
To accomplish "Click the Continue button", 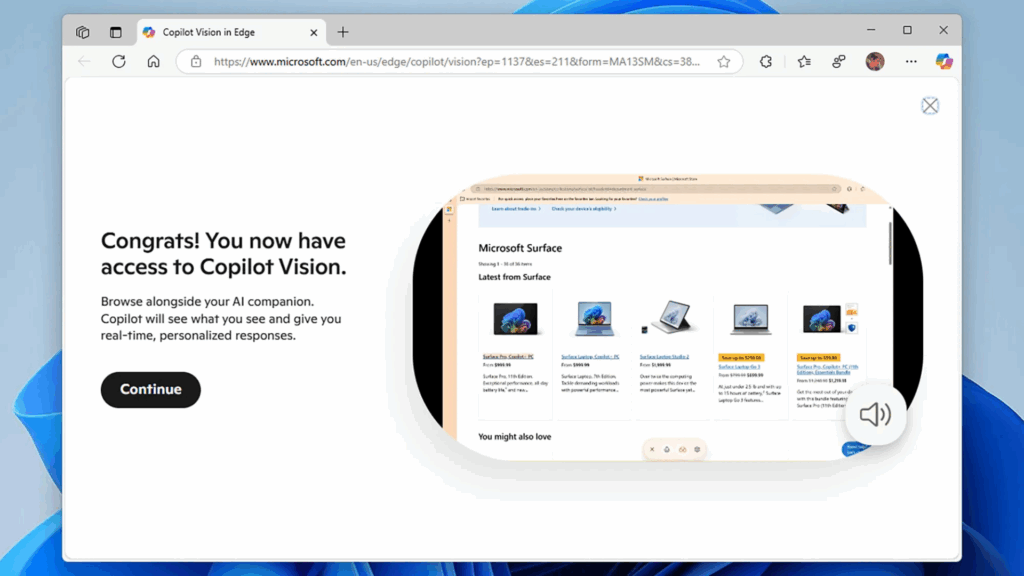I will click(150, 390).
